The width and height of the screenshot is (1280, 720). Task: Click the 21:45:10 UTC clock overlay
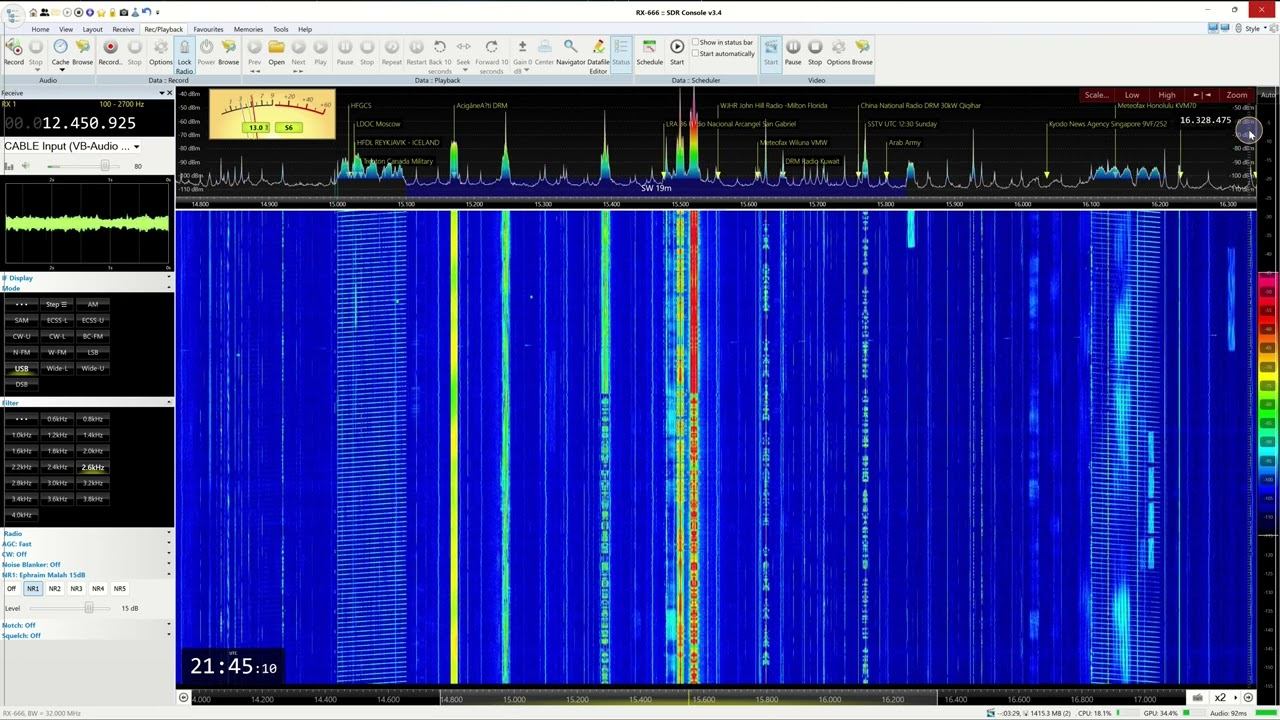pyautogui.click(x=233, y=667)
